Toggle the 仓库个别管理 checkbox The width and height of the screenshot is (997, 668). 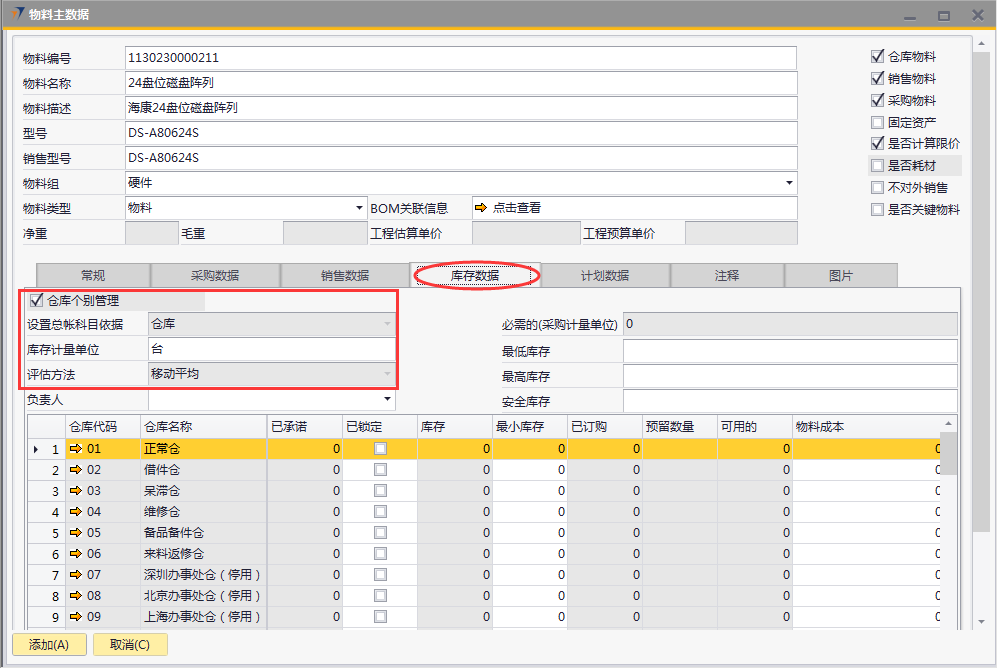(x=37, y=299)
